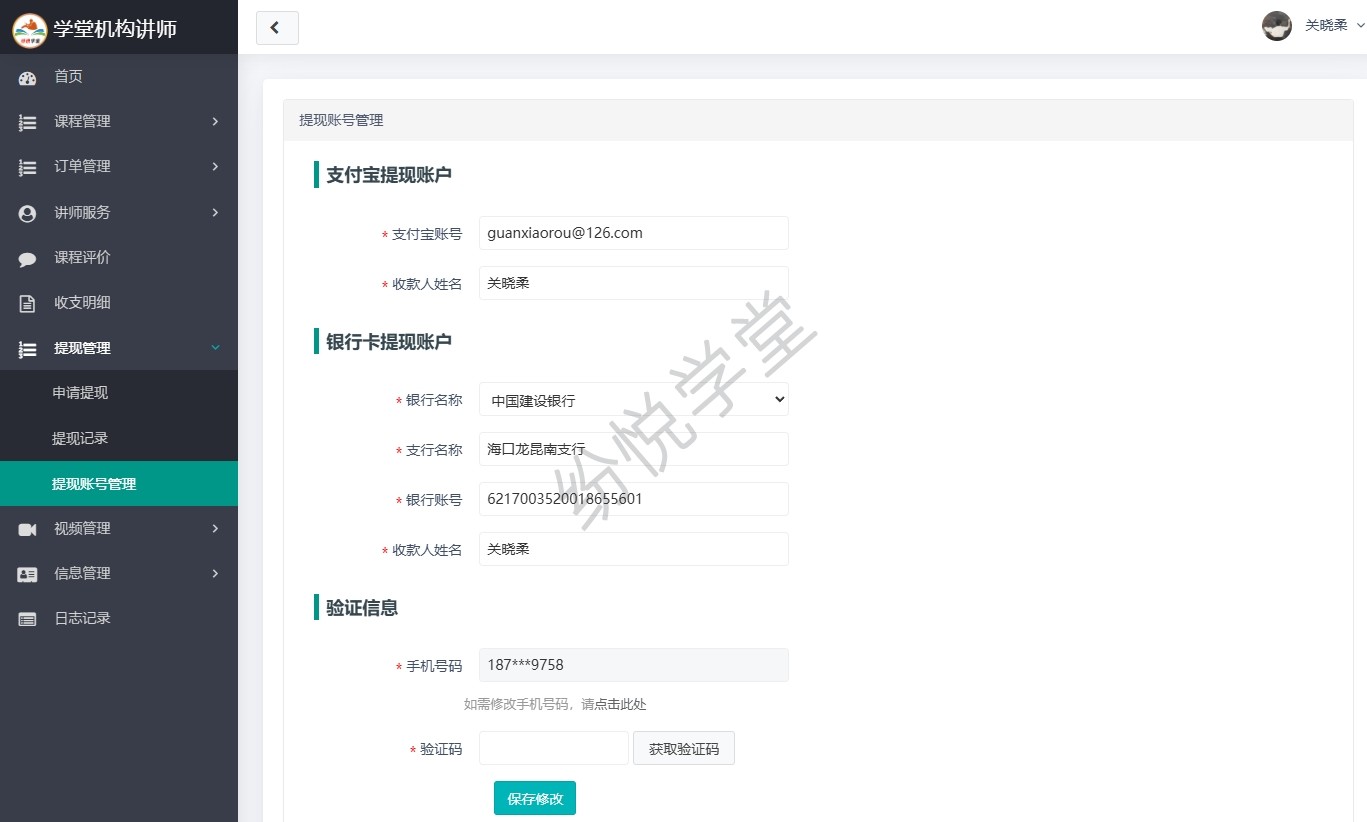This screenshot has width=1367, height=822.
Task: Click the information management ID card icon
Action: click(27, 574)
